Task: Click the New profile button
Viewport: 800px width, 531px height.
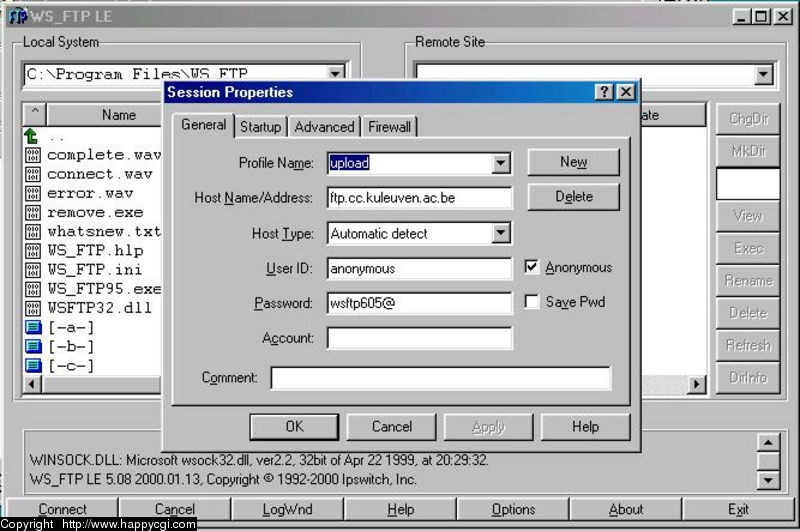Action: (x=573, y=162)
